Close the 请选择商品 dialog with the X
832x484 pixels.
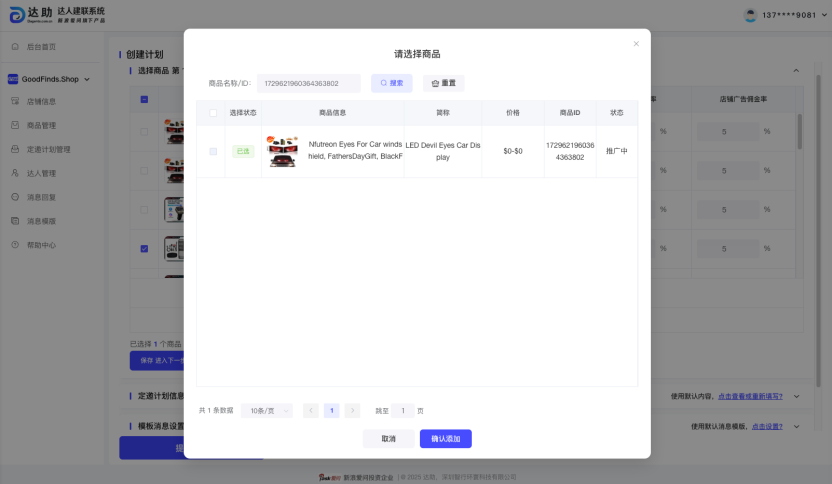pyautogui.click(x=636, y=44)
